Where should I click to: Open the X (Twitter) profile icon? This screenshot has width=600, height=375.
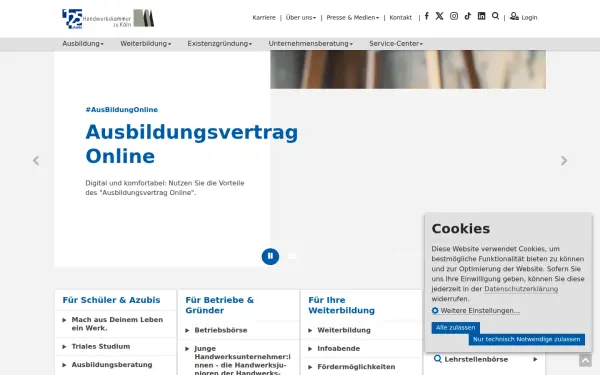[x=439, y=16]
